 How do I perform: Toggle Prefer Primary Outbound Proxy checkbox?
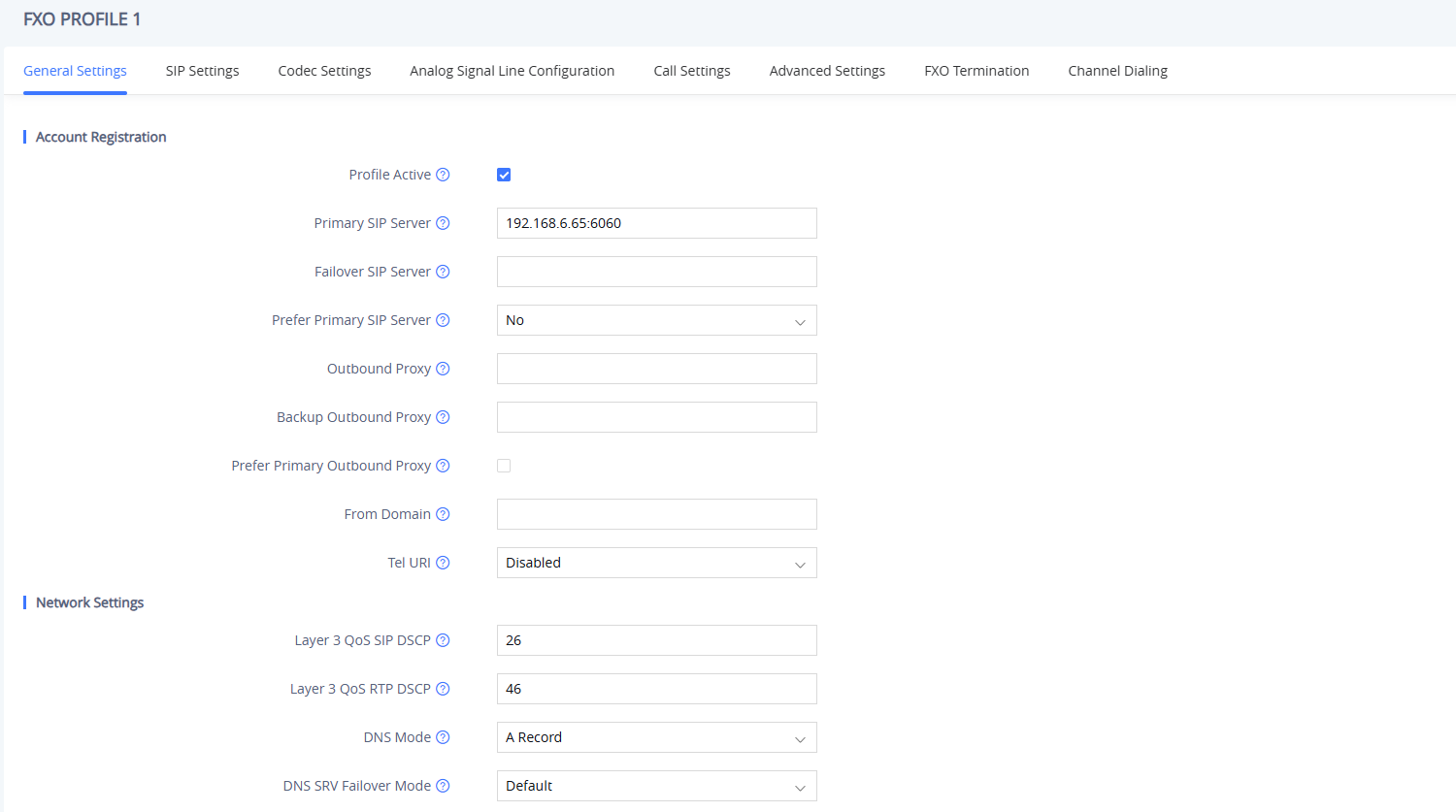(x=504, y=466)
